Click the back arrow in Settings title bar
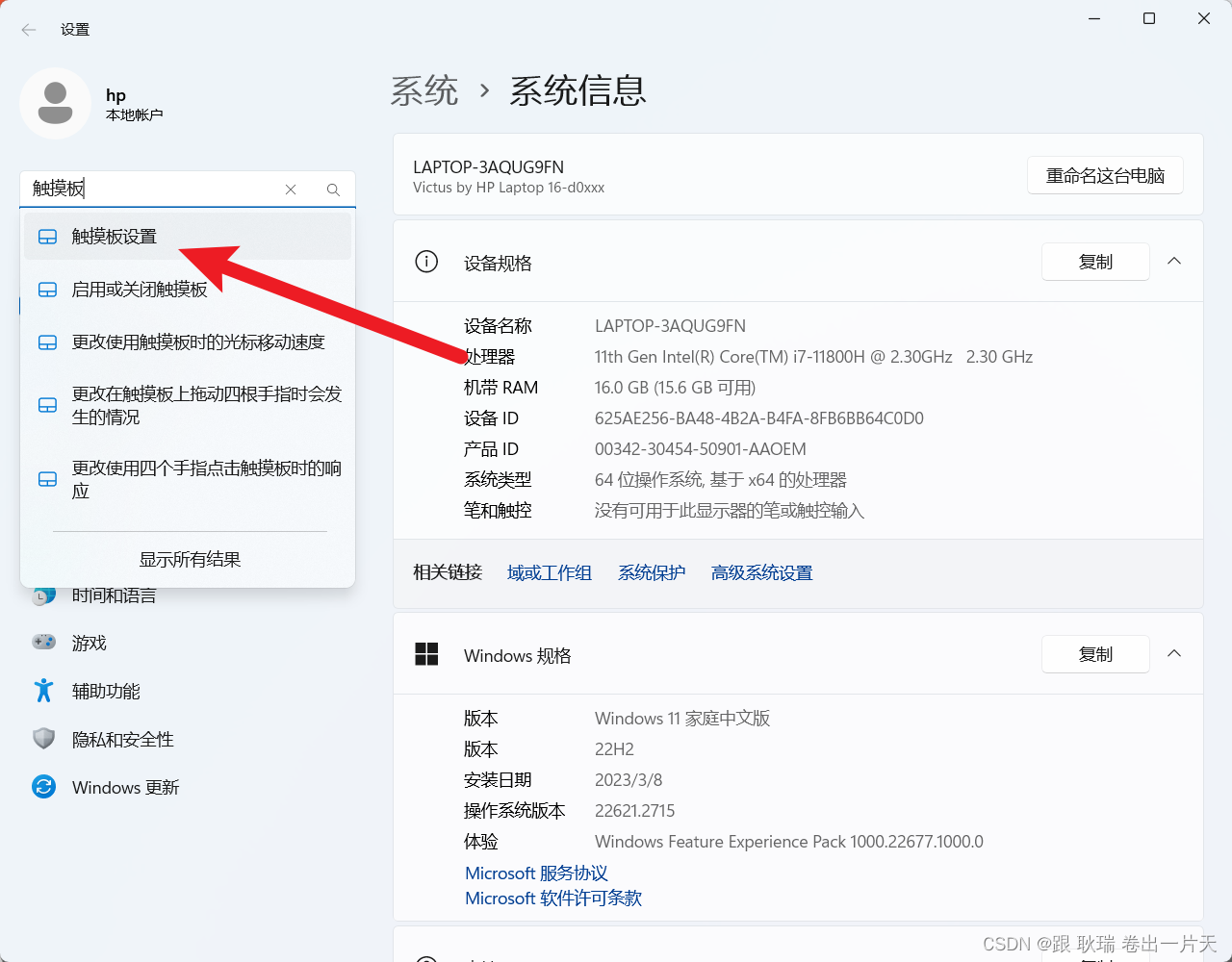The height and width of the screenshot is (962, 1232). click(29, 30)
